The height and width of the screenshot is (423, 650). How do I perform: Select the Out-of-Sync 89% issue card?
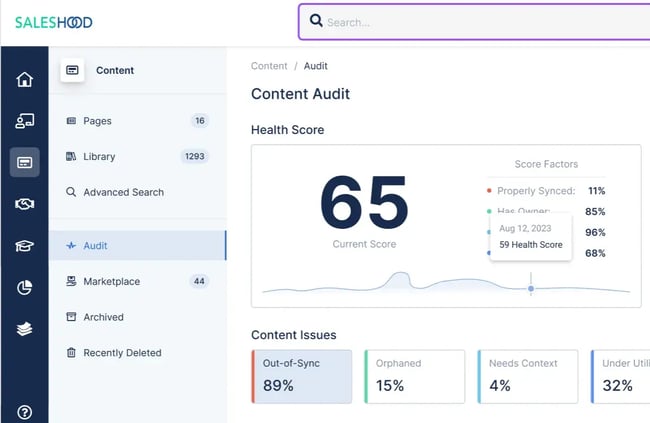[301, 377]
